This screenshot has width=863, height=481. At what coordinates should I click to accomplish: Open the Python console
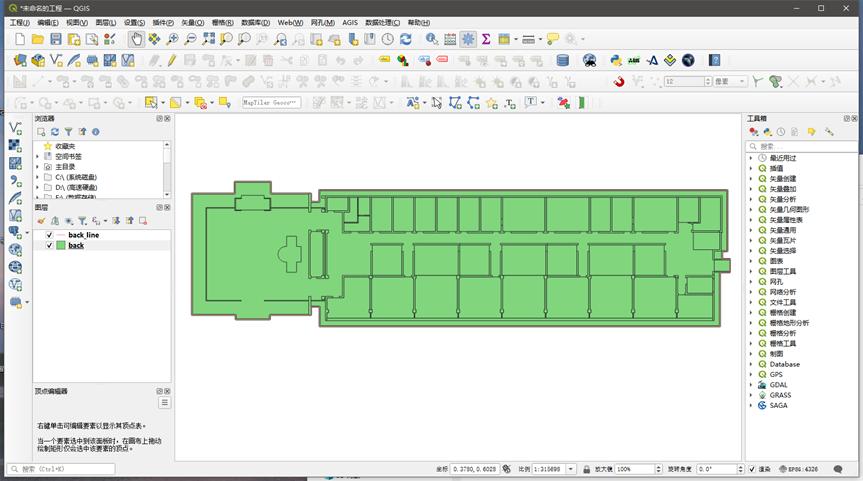[616, 60]
